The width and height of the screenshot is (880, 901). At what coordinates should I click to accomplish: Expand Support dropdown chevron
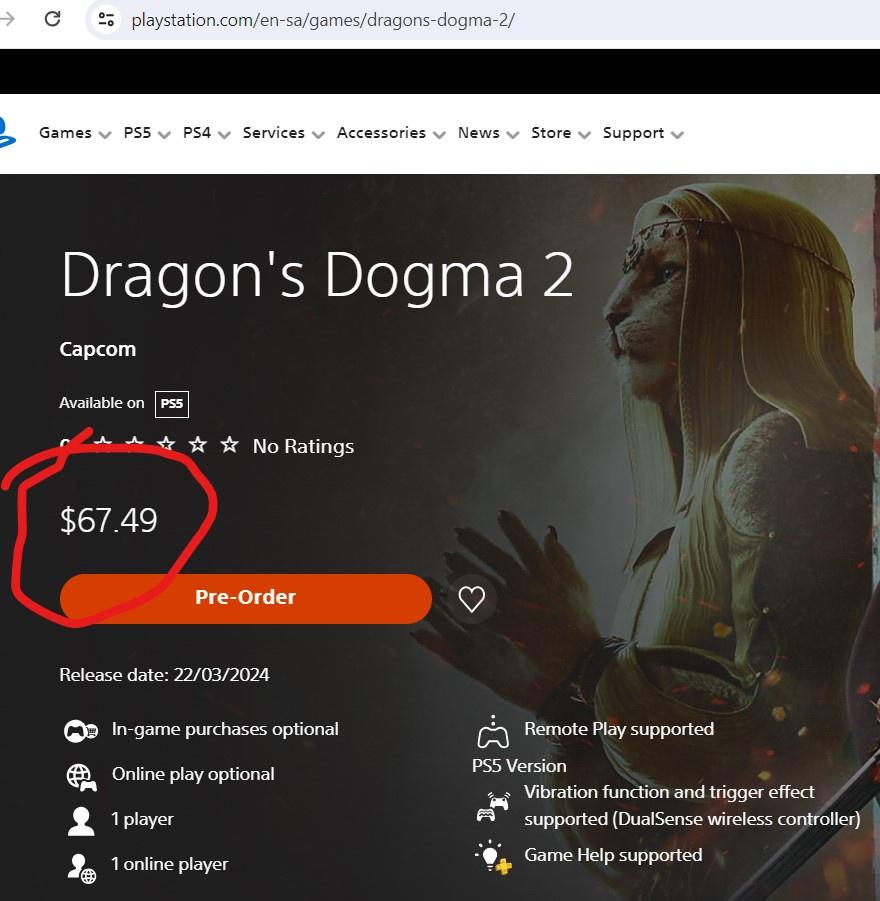pyautogui.click(x=677, y=135)
